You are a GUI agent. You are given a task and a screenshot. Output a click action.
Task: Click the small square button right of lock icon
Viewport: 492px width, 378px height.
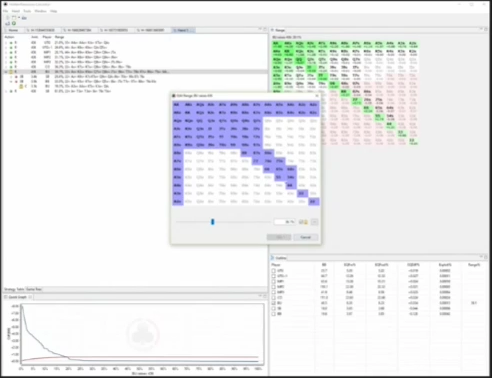314,222
